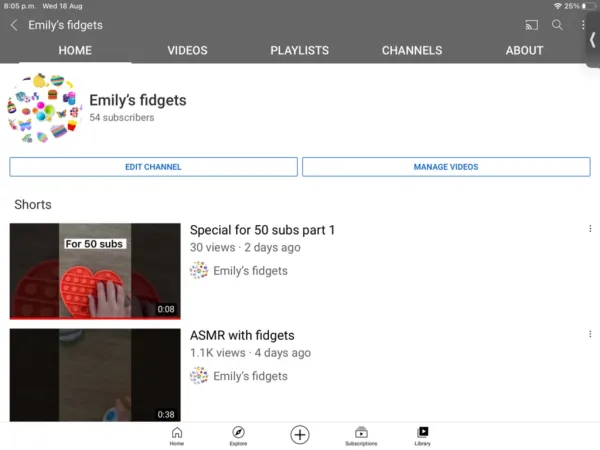Viewport: 600px width, 450px height.
Task: Tap the back arrow beside the channel title
Action: tap(14, 25)
